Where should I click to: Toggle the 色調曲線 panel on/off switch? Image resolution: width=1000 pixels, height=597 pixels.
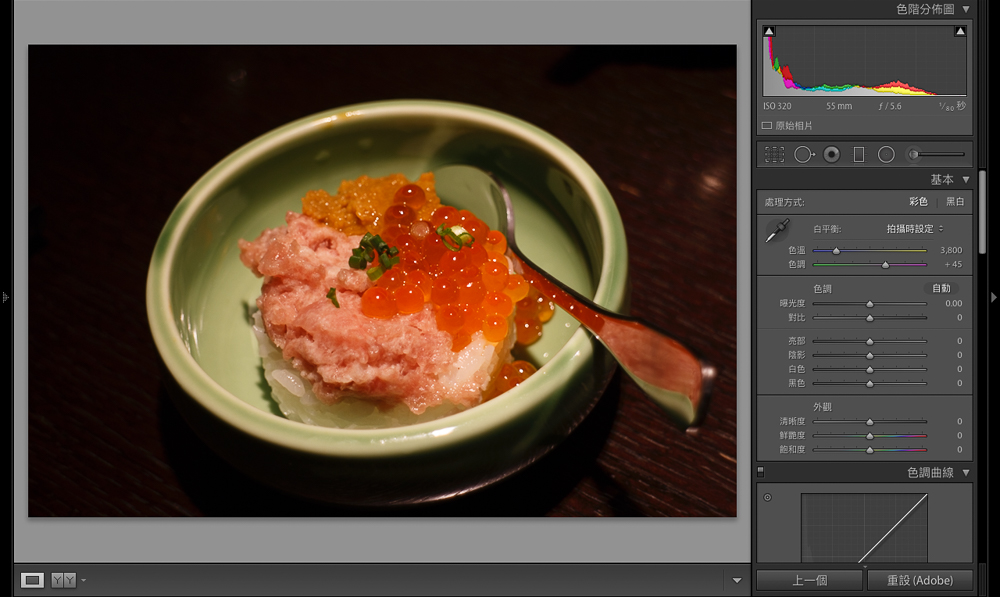click(761, 472)
